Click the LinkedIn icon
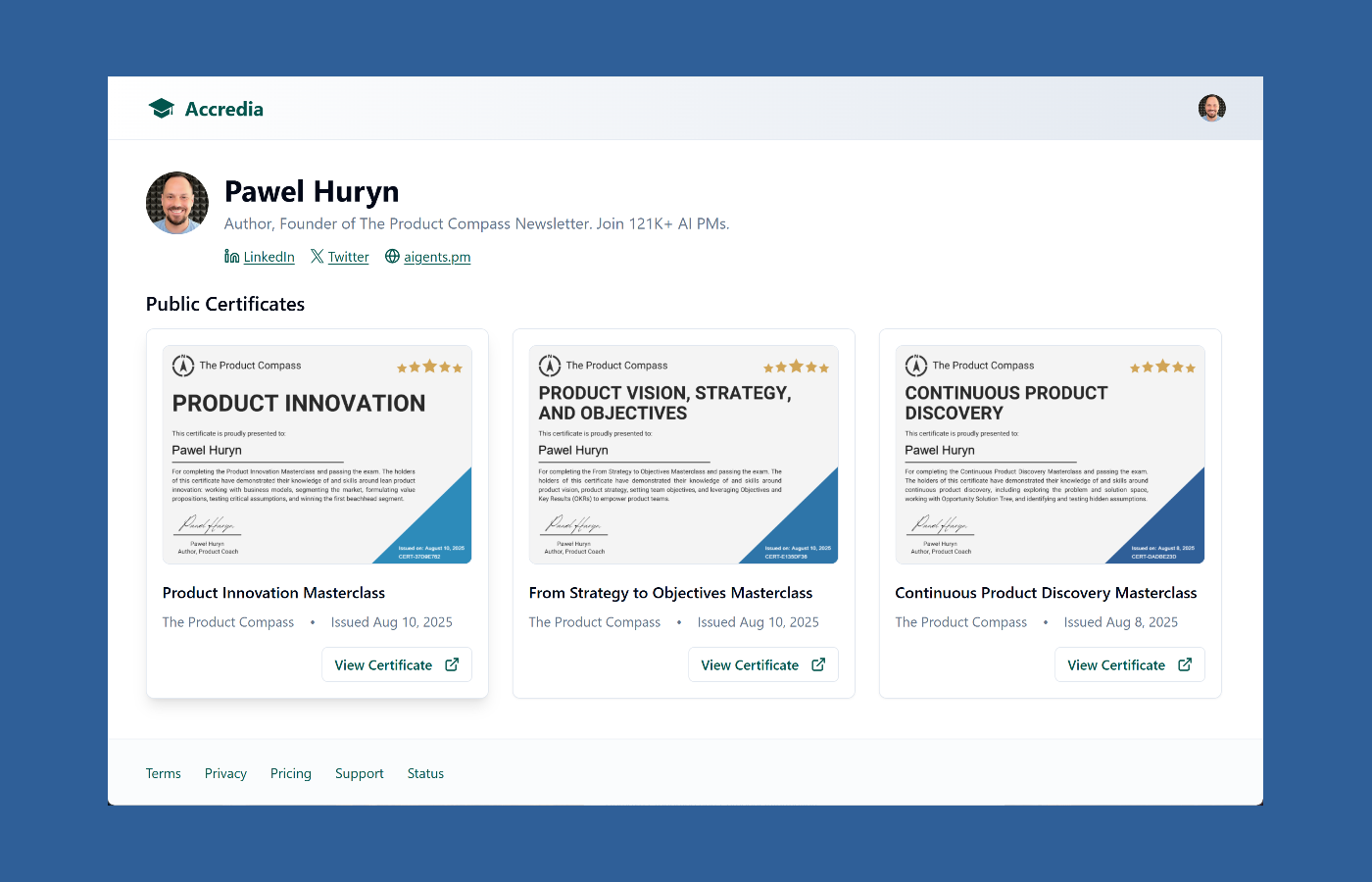Screen dimensions: 1372x882 (232, 256)
